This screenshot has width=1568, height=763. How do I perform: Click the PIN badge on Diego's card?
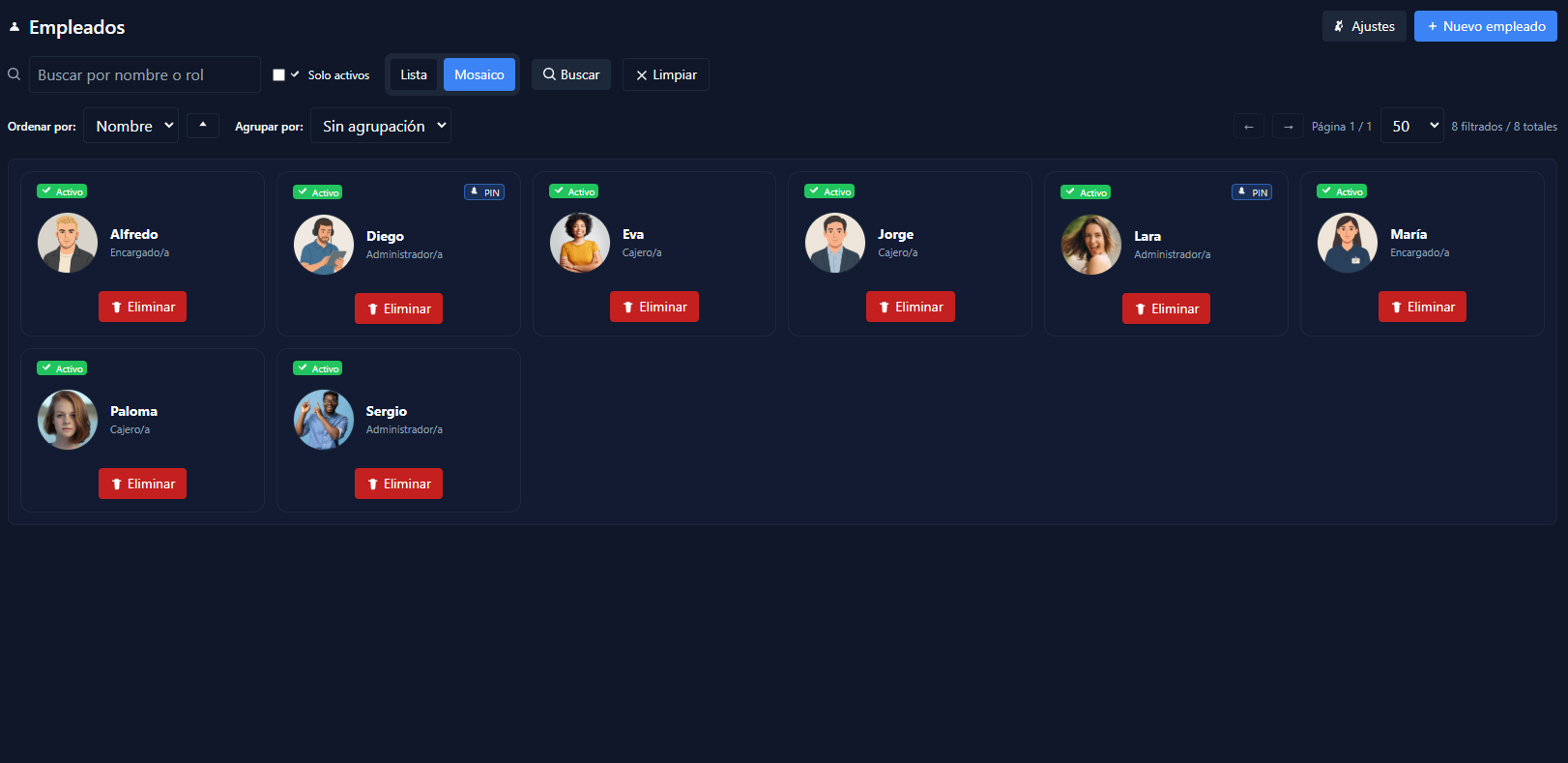pos(484,192)
